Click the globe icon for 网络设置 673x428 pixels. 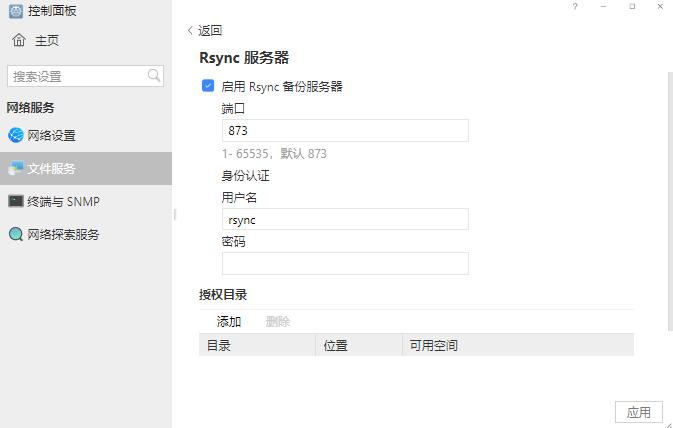point(16,135)
